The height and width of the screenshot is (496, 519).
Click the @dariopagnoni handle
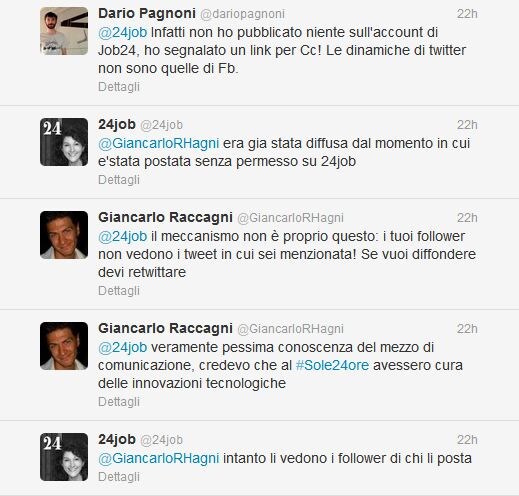coord(242,14)
